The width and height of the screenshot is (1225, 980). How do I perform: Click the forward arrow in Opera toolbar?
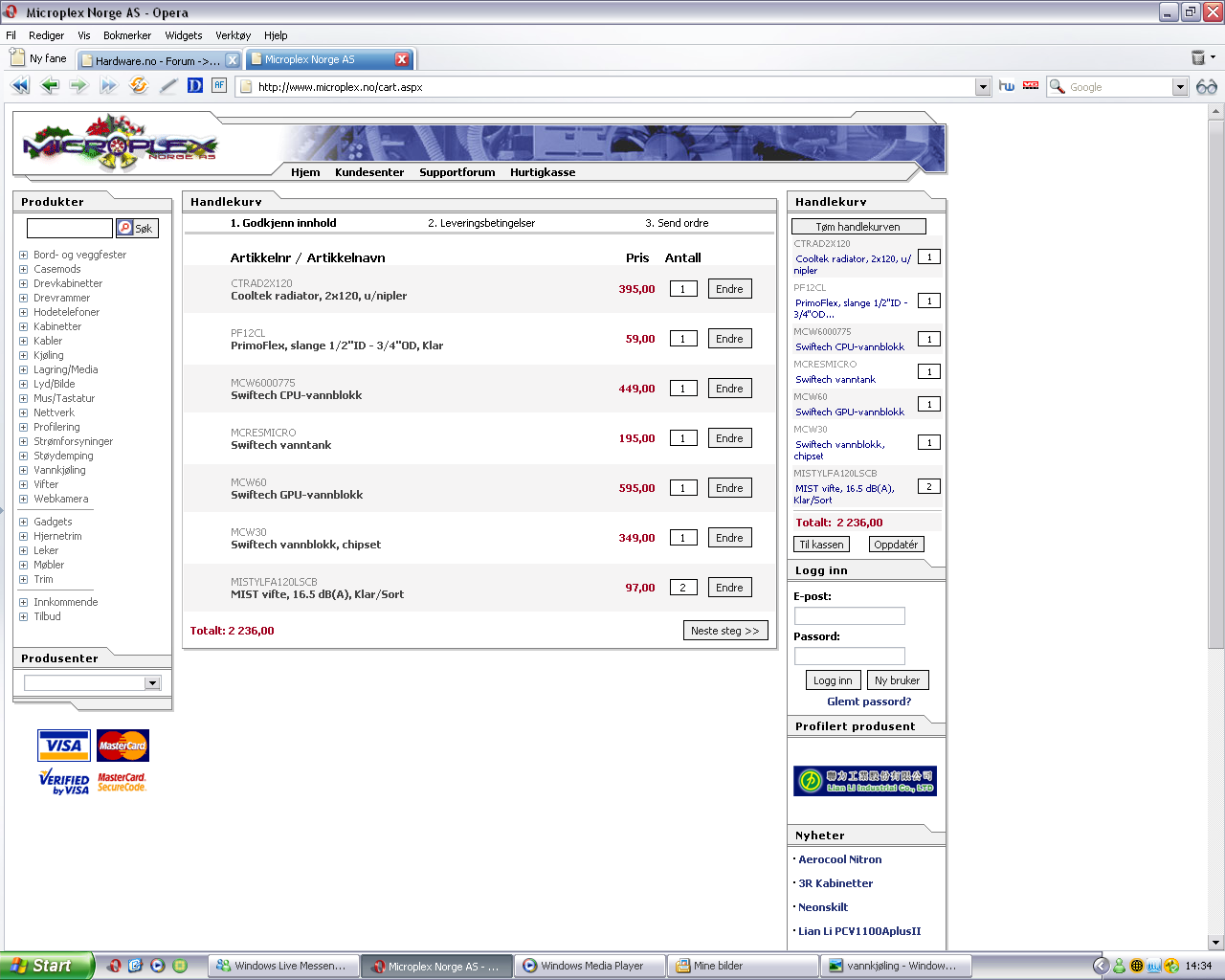pos(78,86)
